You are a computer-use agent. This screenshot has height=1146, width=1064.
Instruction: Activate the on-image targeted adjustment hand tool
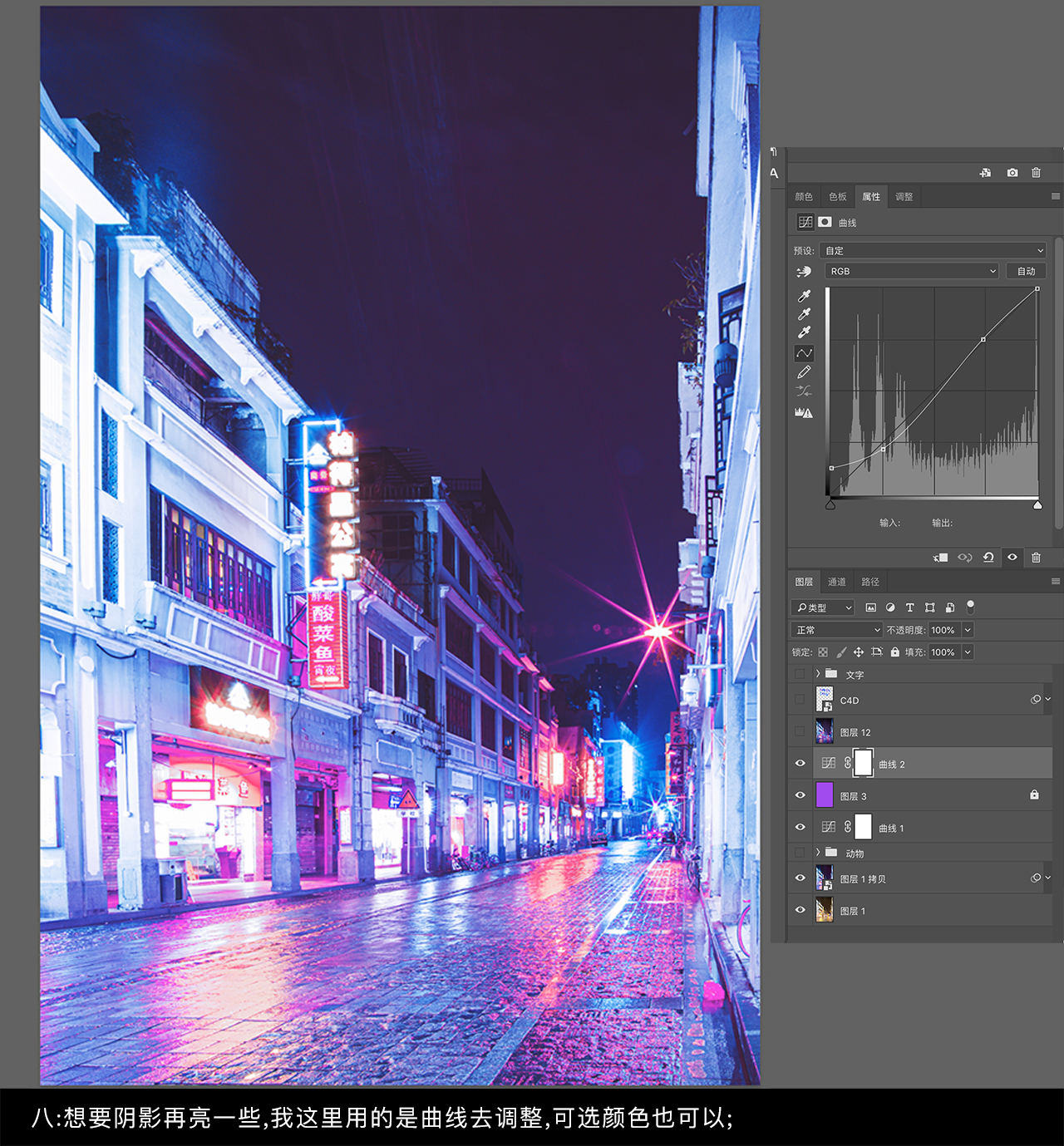[x=804, y=272]
